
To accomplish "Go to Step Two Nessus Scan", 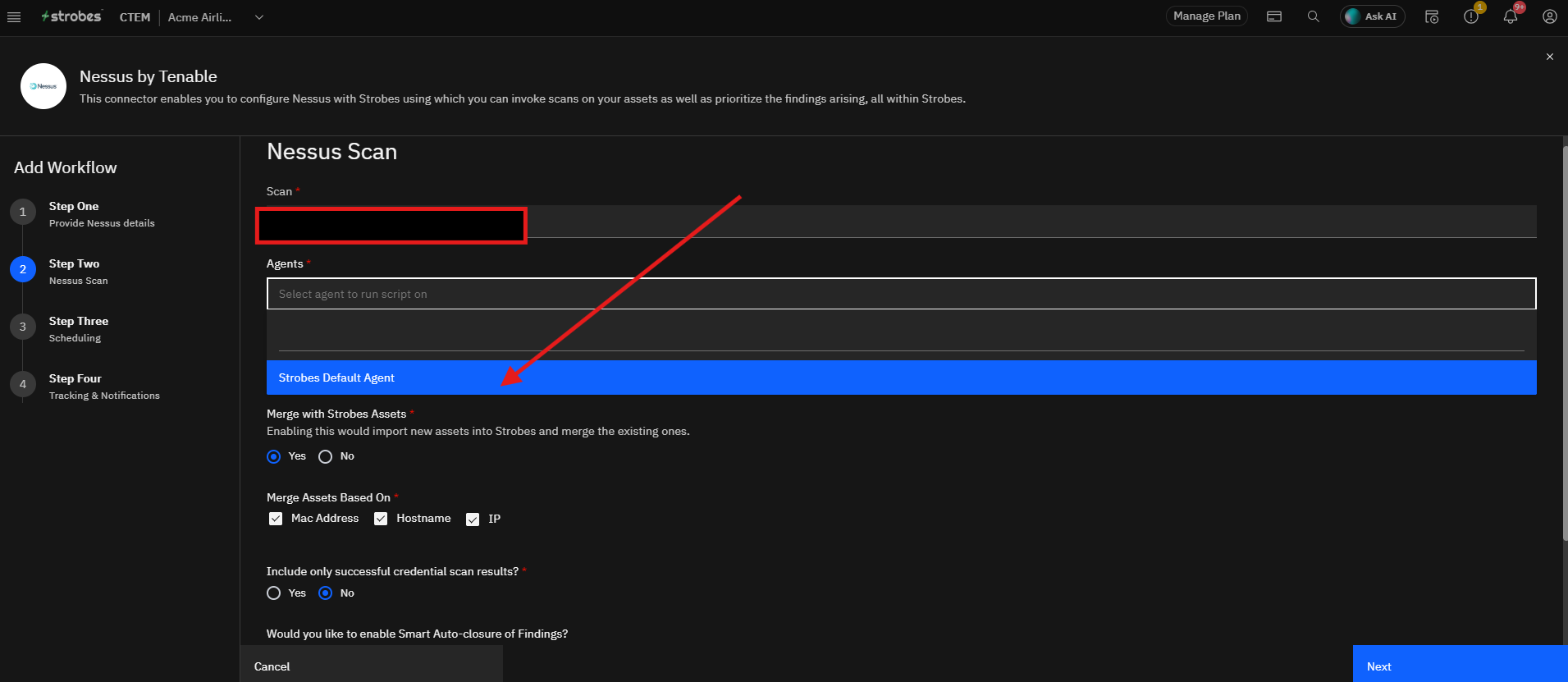I will point(78,272).
